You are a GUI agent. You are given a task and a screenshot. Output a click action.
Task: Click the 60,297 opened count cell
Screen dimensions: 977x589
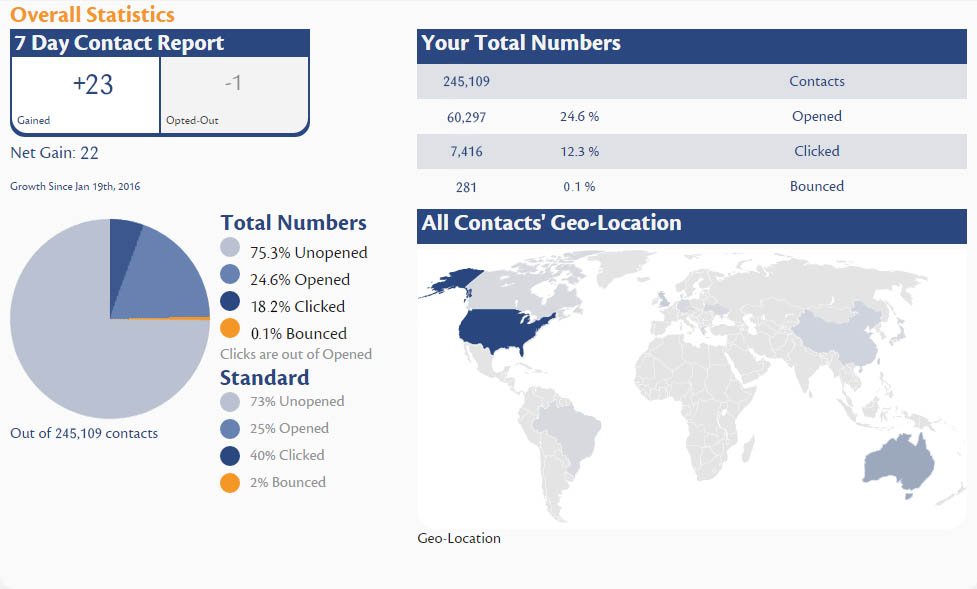click(466, 117)
